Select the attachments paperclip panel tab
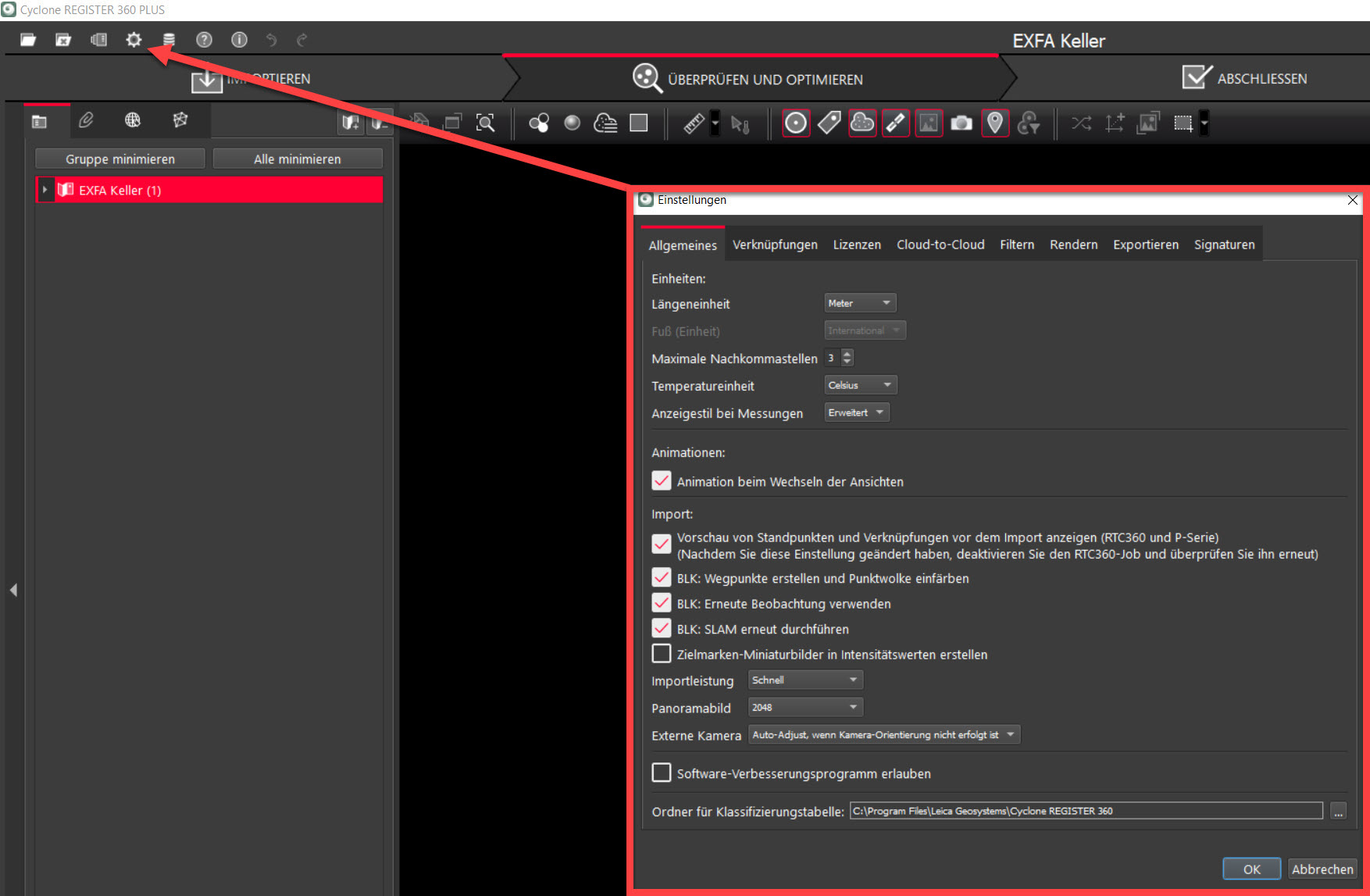Image resolution: width=1370 pixels, height=896 pixels. 86,120
